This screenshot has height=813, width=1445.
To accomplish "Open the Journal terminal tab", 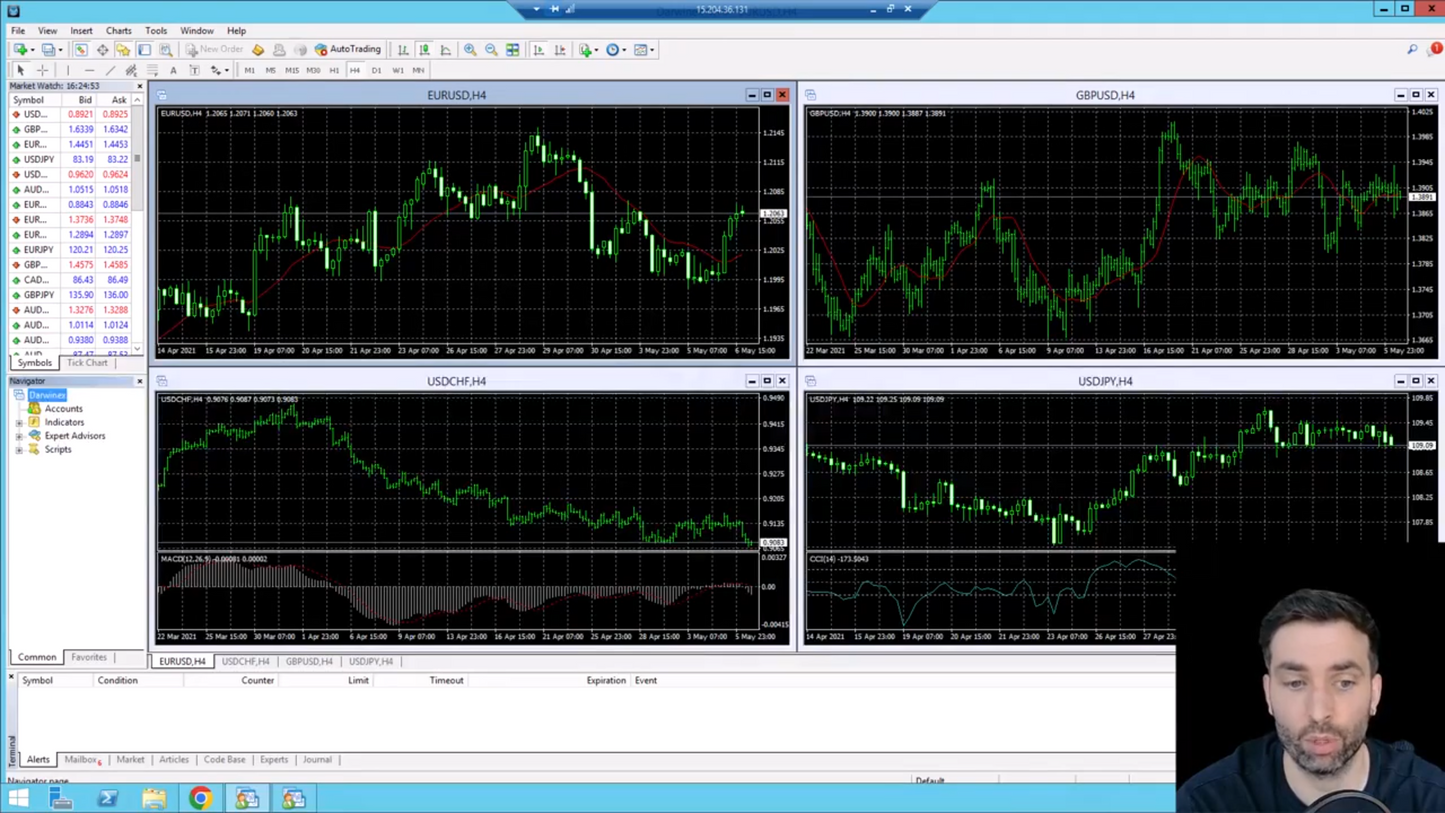I will pos(317,760).
